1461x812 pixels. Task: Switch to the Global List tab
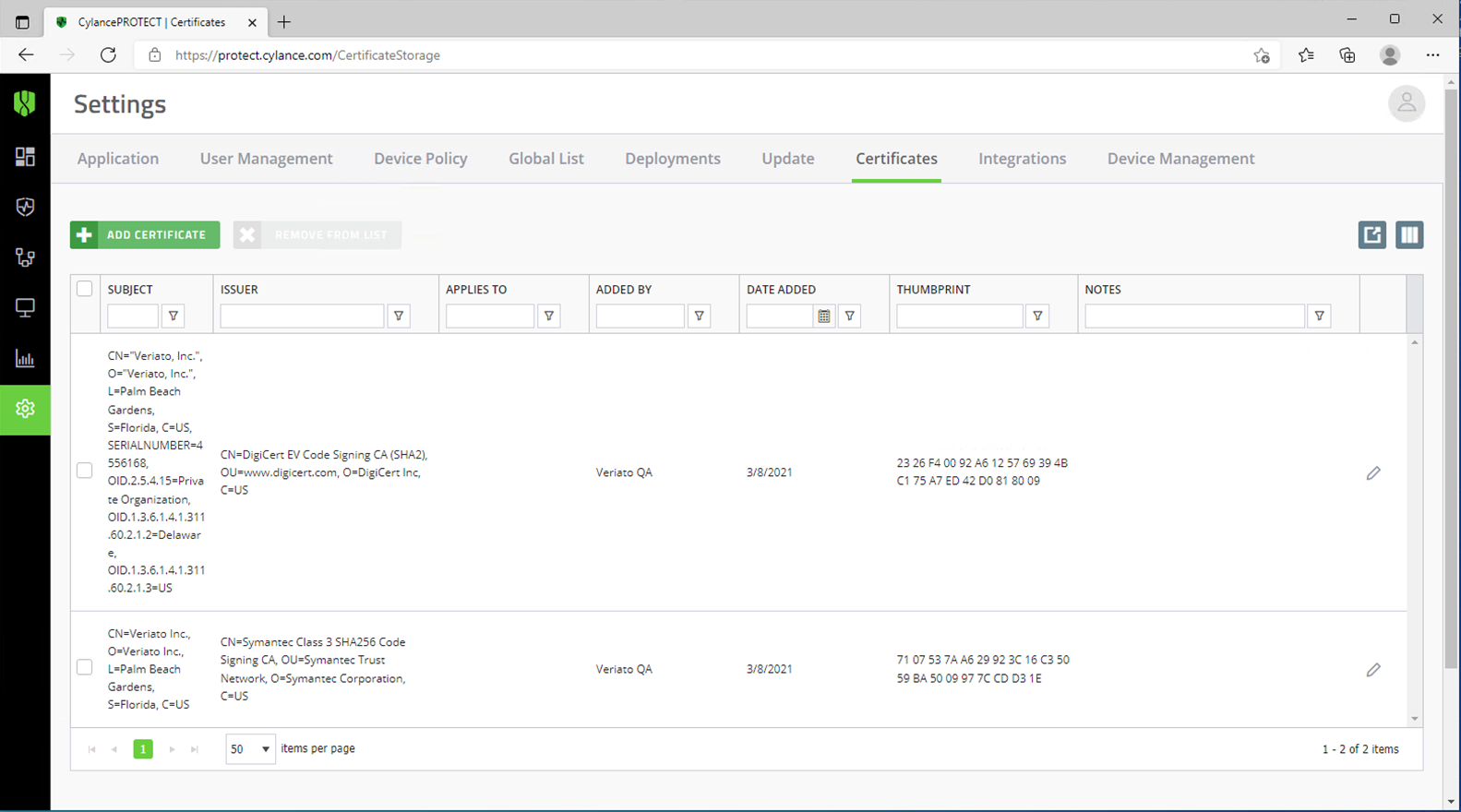546,159
